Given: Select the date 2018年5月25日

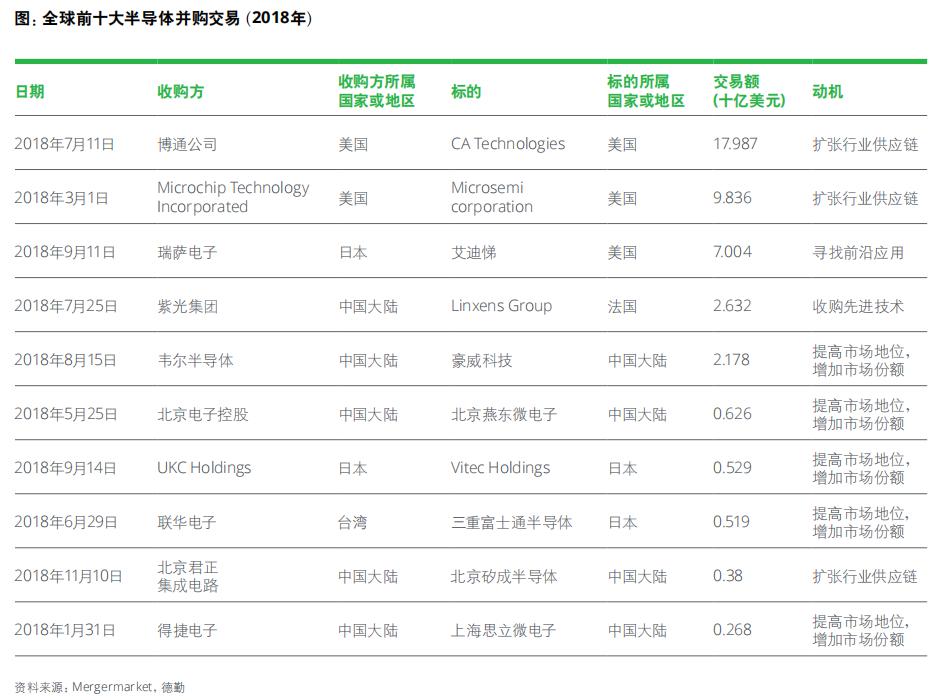Looking at the screenshot, I should [65, 415].
